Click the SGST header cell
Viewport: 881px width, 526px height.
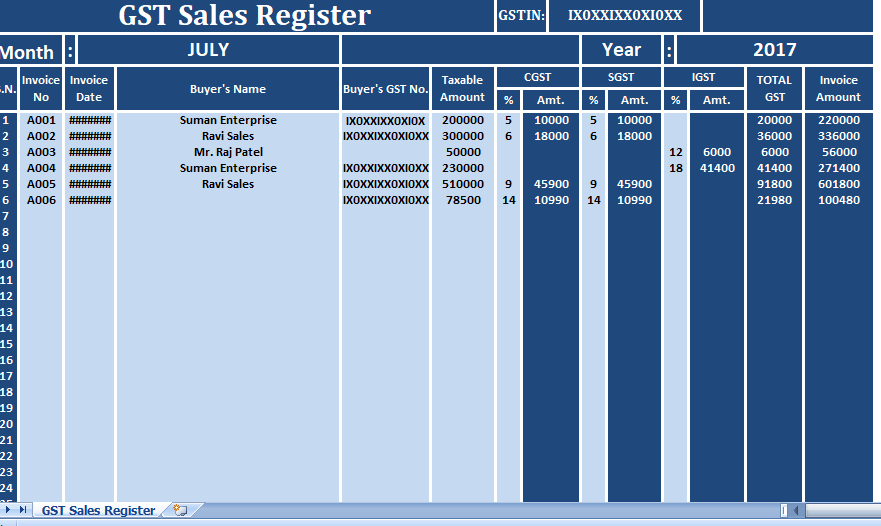click(x=621, y=78)
